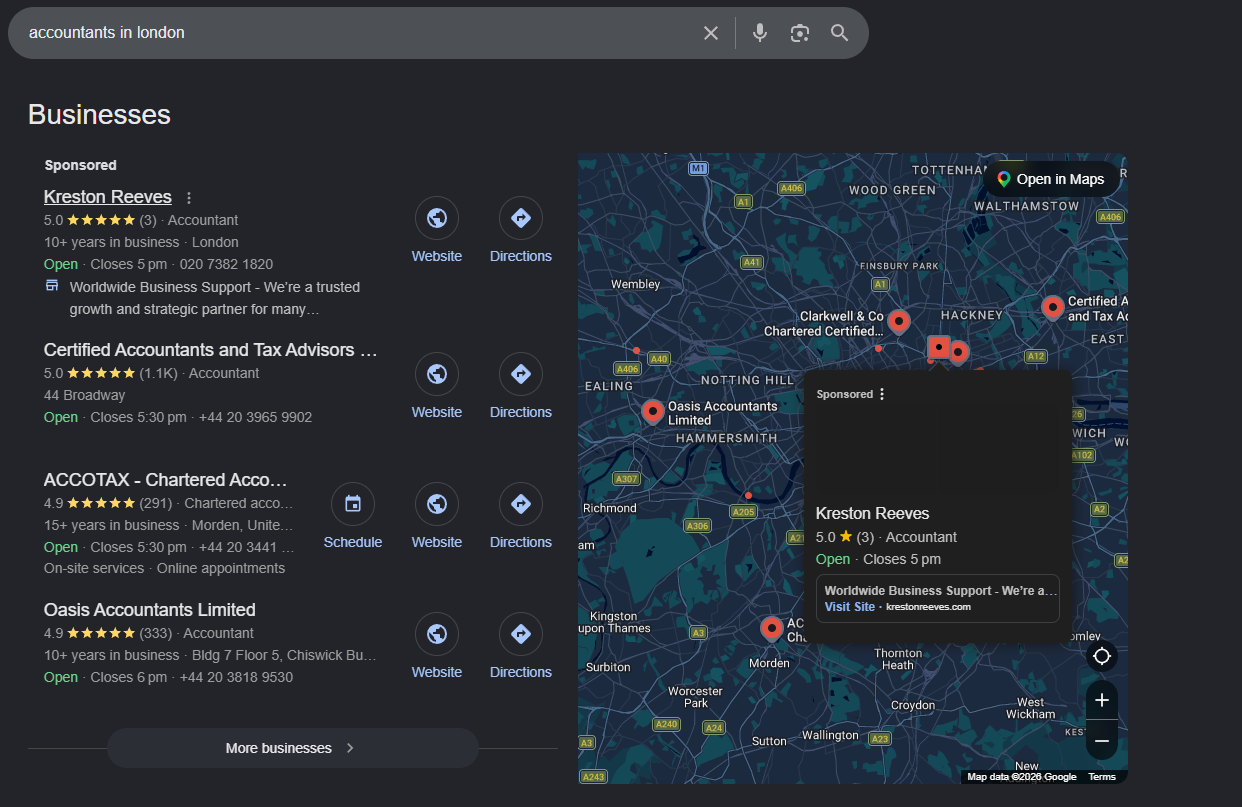Open Certified Accountants and Tax Advisors listing
The height and width of the screenshot is (807, 1242).
pos(211,350)
